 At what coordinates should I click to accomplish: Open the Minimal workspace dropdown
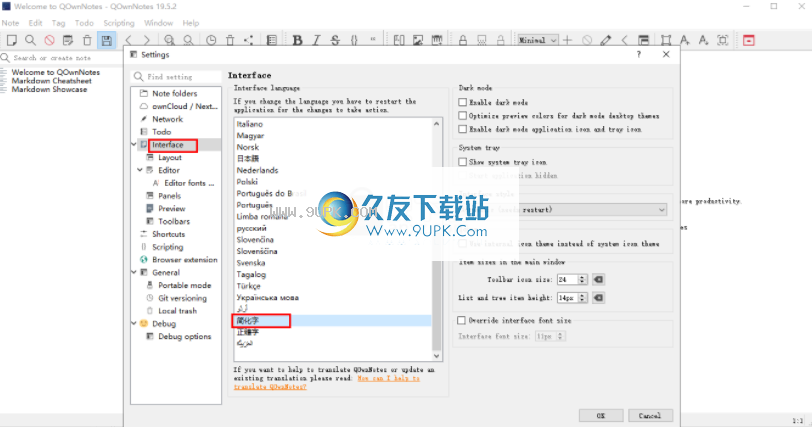point(538,40)
